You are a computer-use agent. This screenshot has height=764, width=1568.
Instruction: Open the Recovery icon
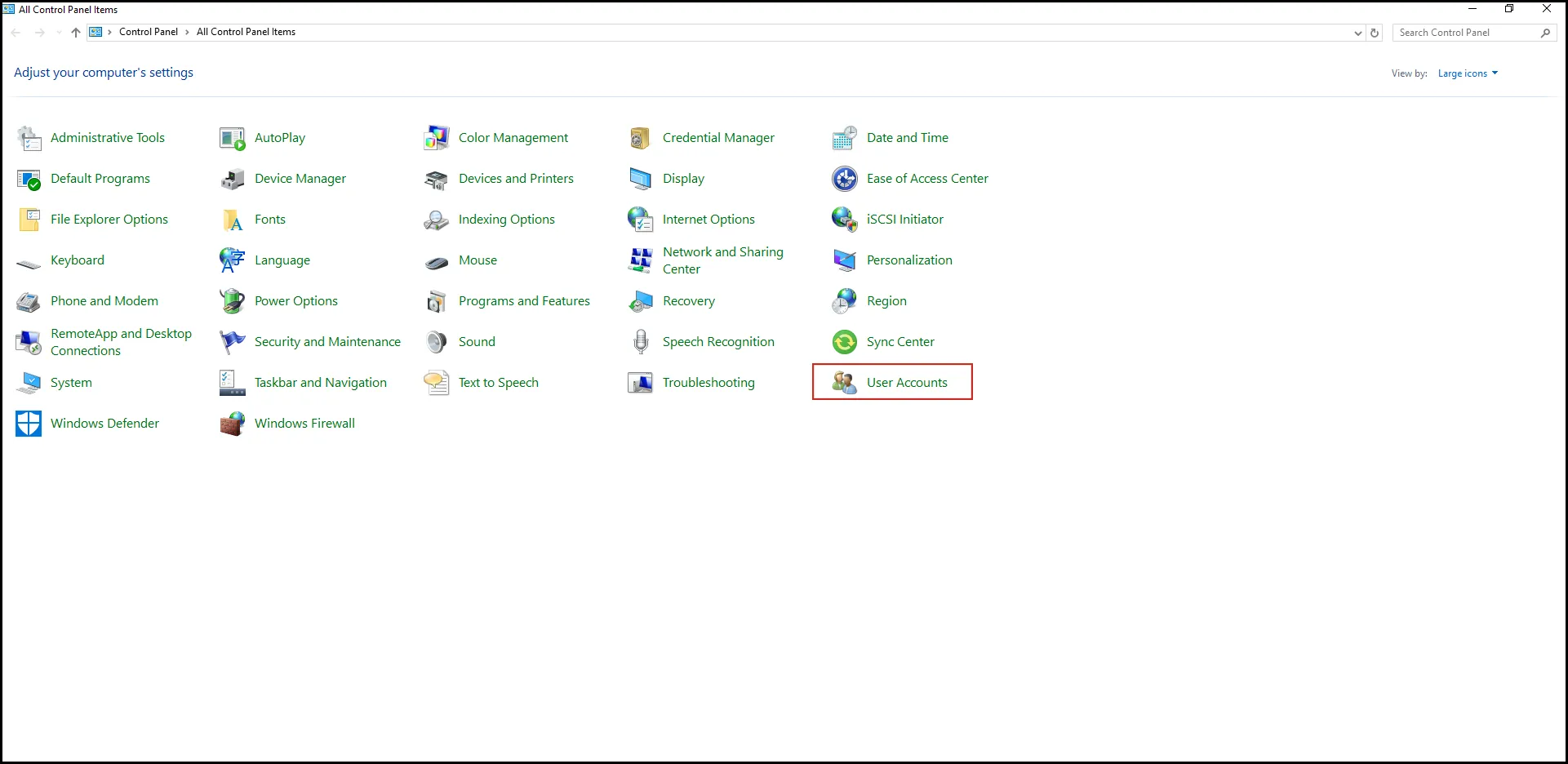[641, 301]
